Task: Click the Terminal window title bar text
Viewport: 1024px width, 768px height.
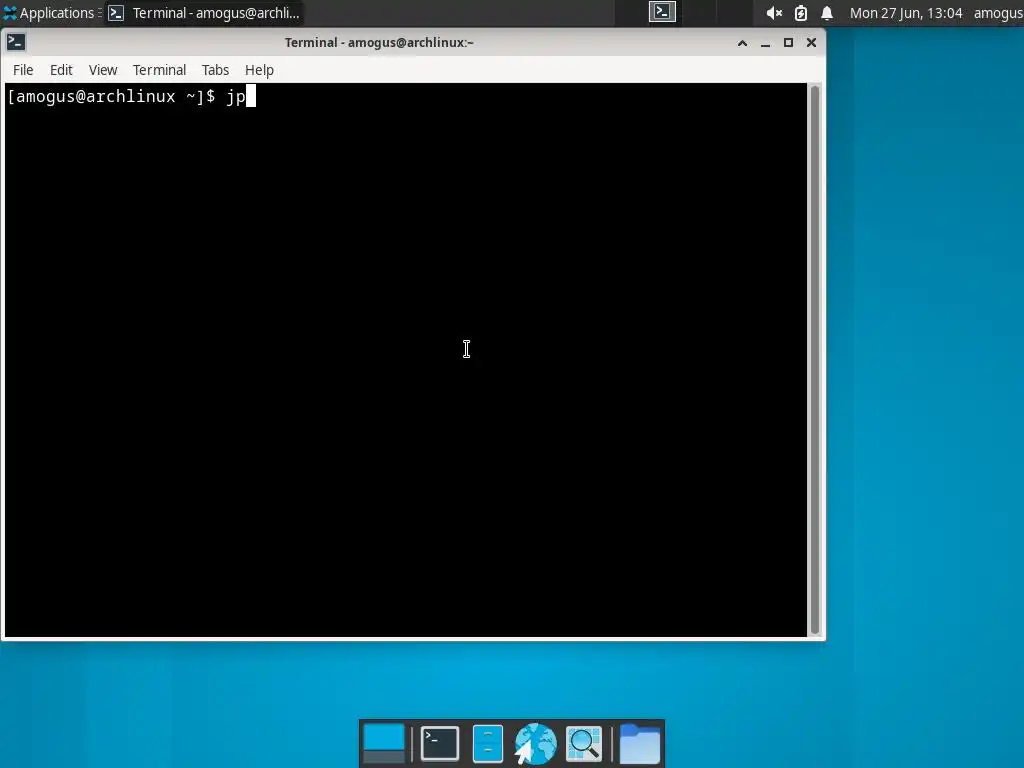Action: [x=379, y=42]
